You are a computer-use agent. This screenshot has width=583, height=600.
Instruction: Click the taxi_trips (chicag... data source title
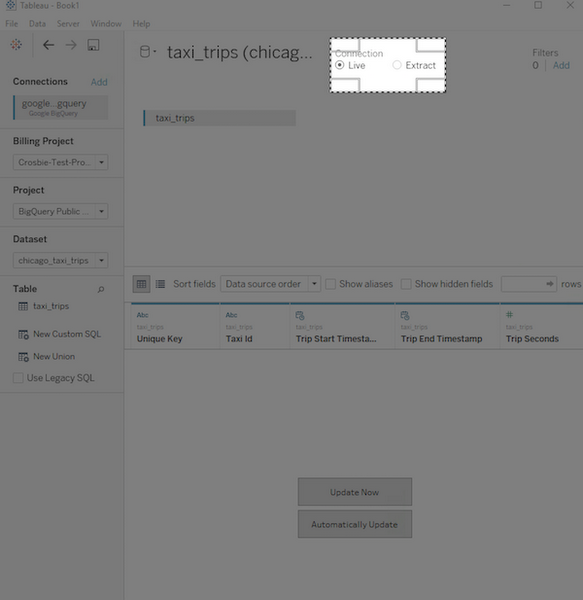239,52
